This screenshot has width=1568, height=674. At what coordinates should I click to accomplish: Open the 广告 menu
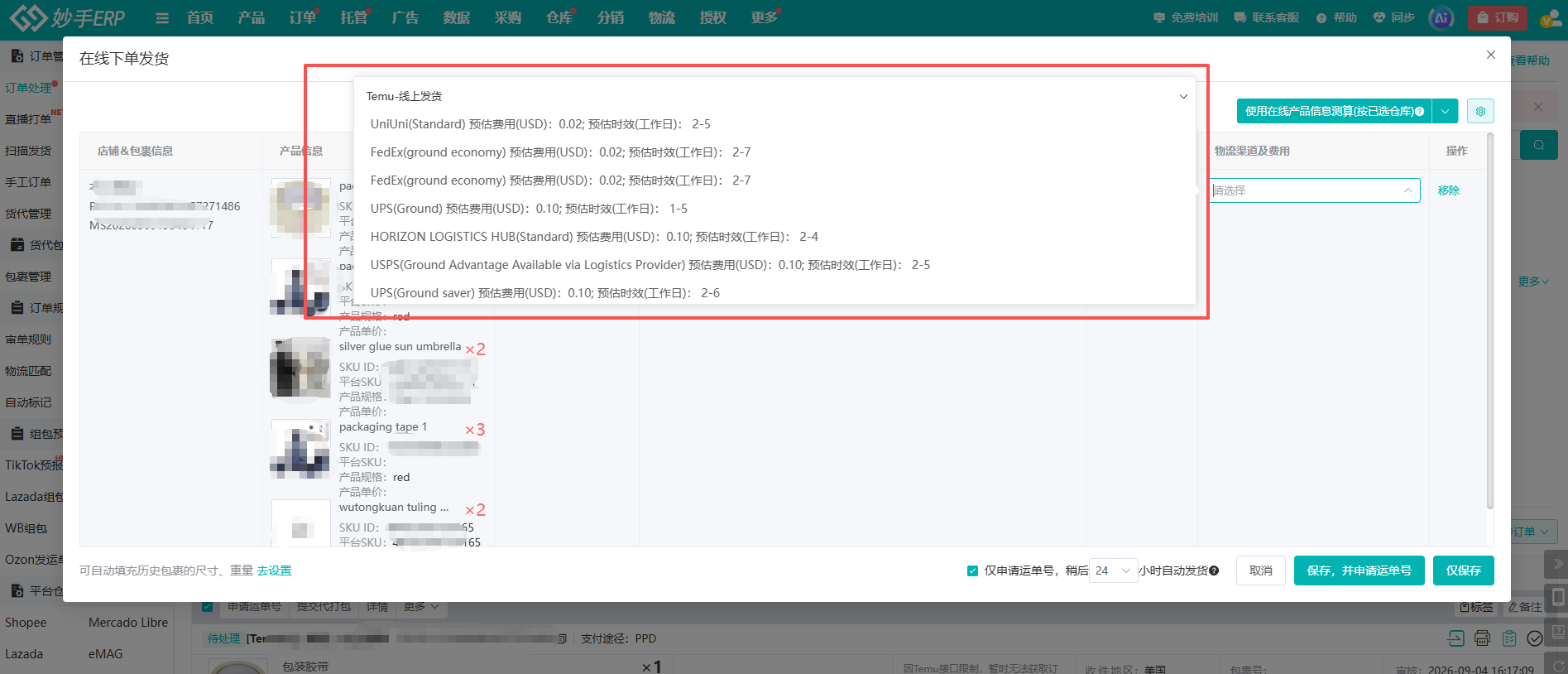pyautogui.click(x=405, y=17)
